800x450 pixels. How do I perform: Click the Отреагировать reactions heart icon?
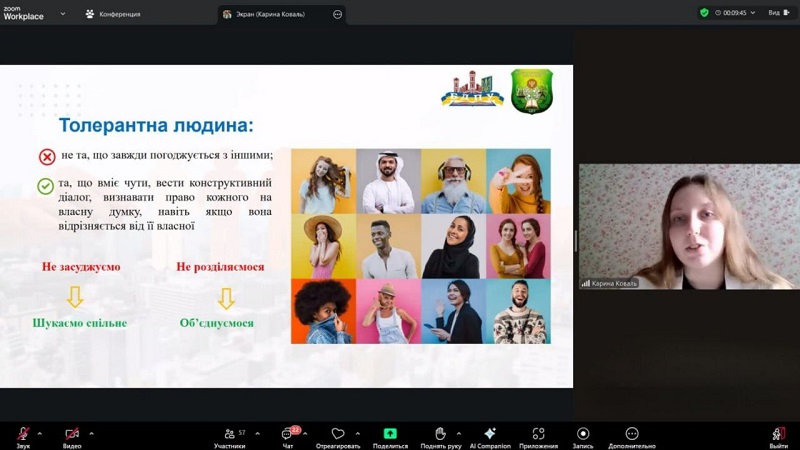pyautogui.click(x=338, y=434)
